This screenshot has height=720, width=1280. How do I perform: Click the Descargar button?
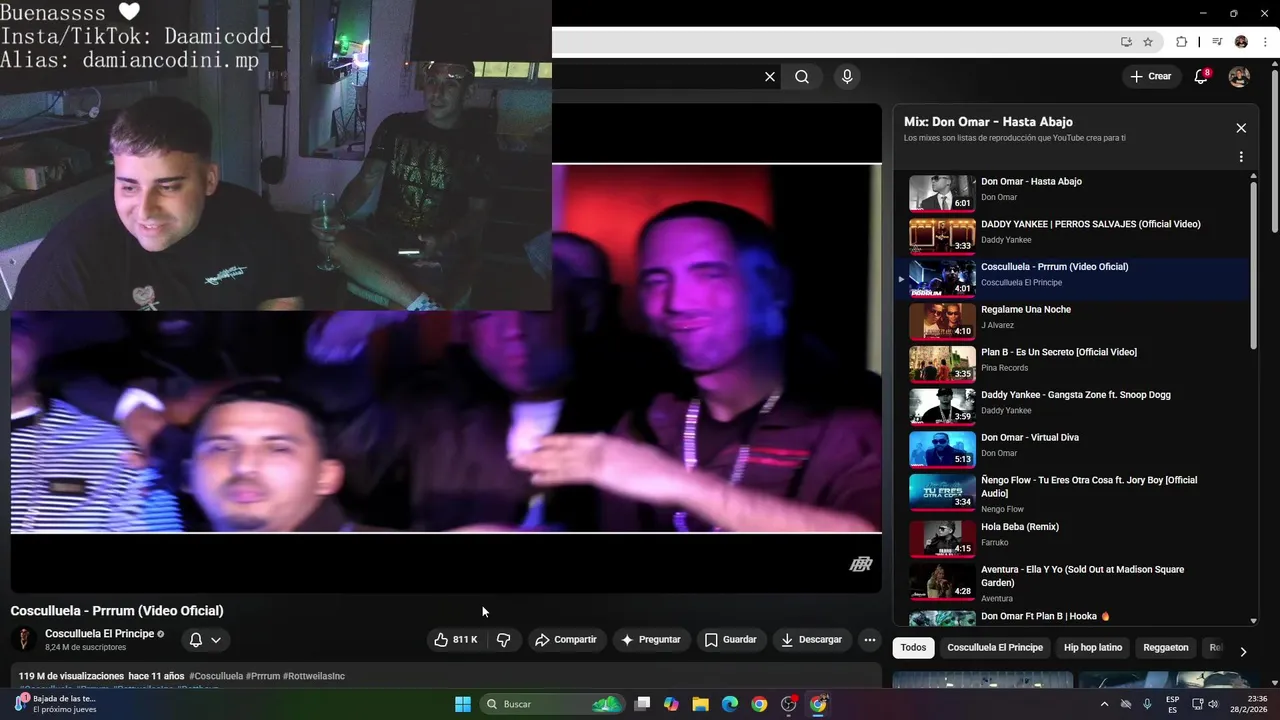(x=812, y=640)
